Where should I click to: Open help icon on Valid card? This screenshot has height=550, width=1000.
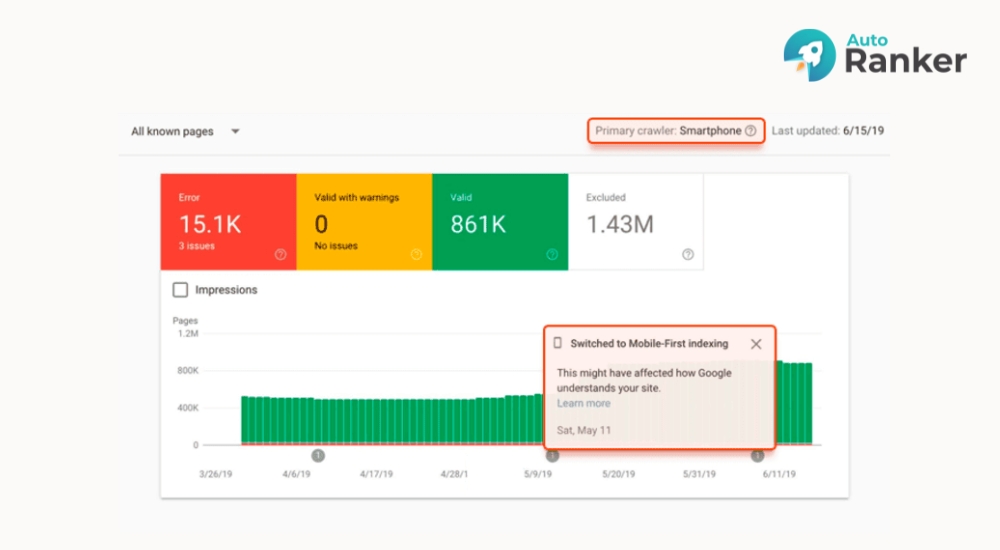(x=552, y=255)
